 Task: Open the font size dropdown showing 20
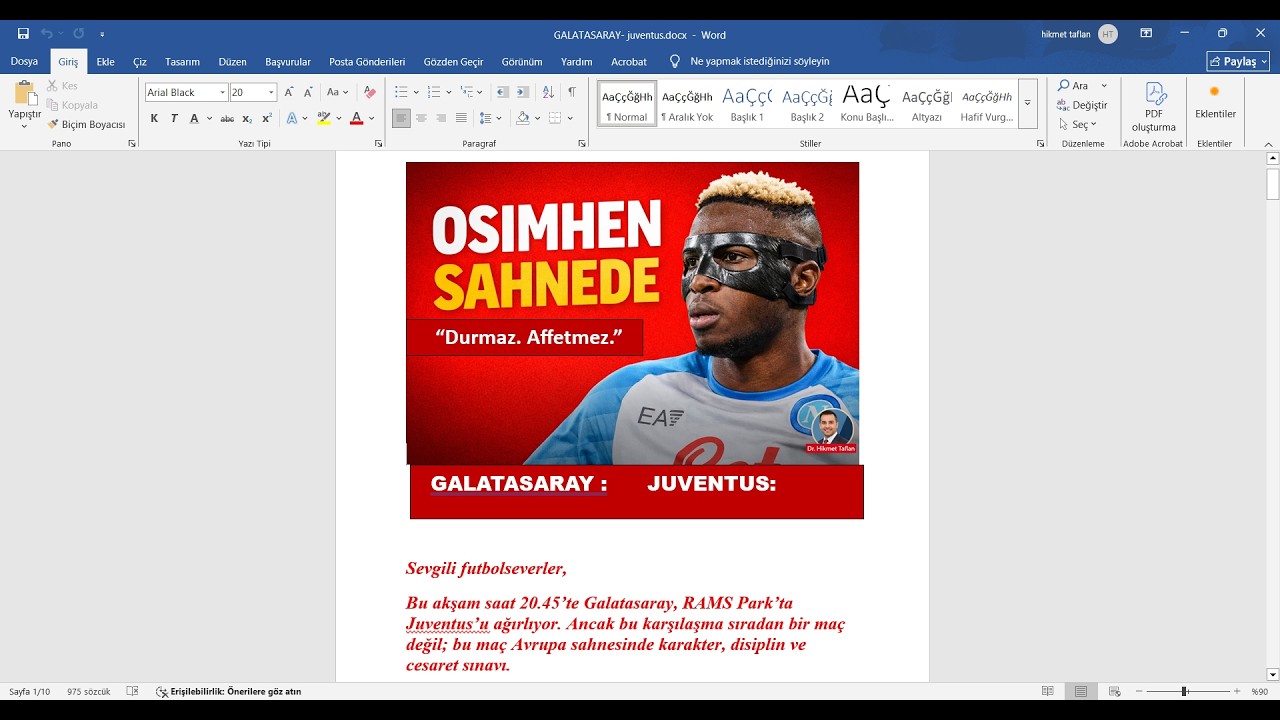click(271, 93)
